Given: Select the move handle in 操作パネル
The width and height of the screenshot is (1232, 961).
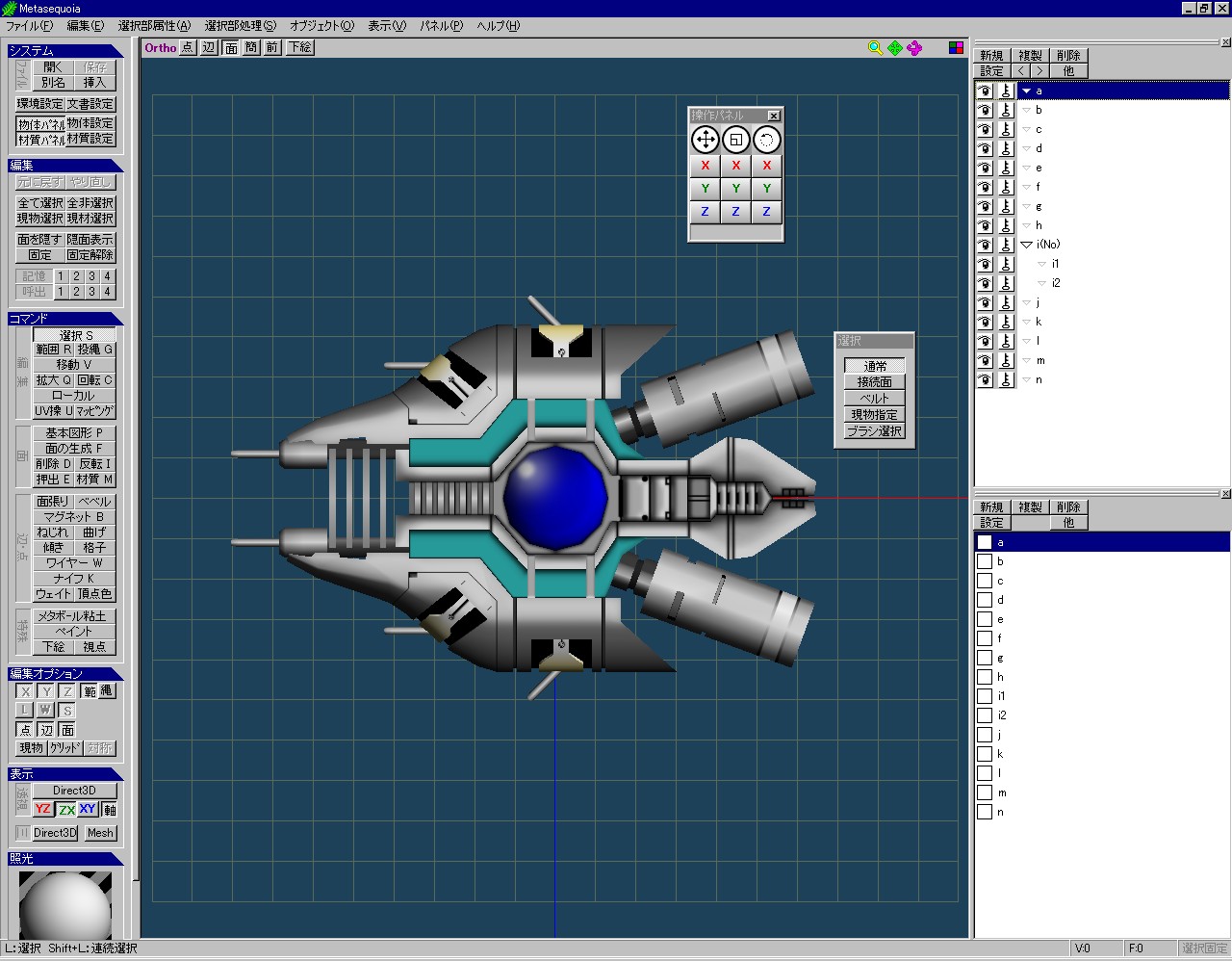Looking at the screenshot, I should (705, 140).
